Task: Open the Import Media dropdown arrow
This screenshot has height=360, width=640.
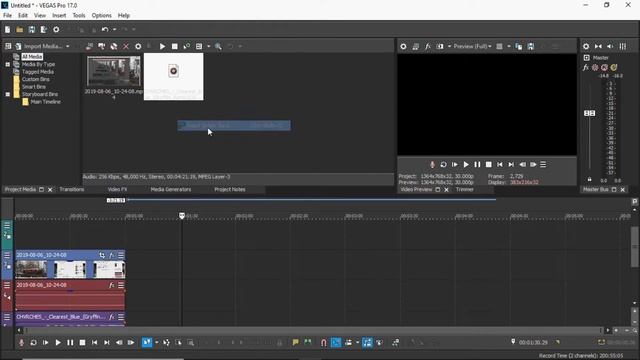Action: tap(68, 46)
